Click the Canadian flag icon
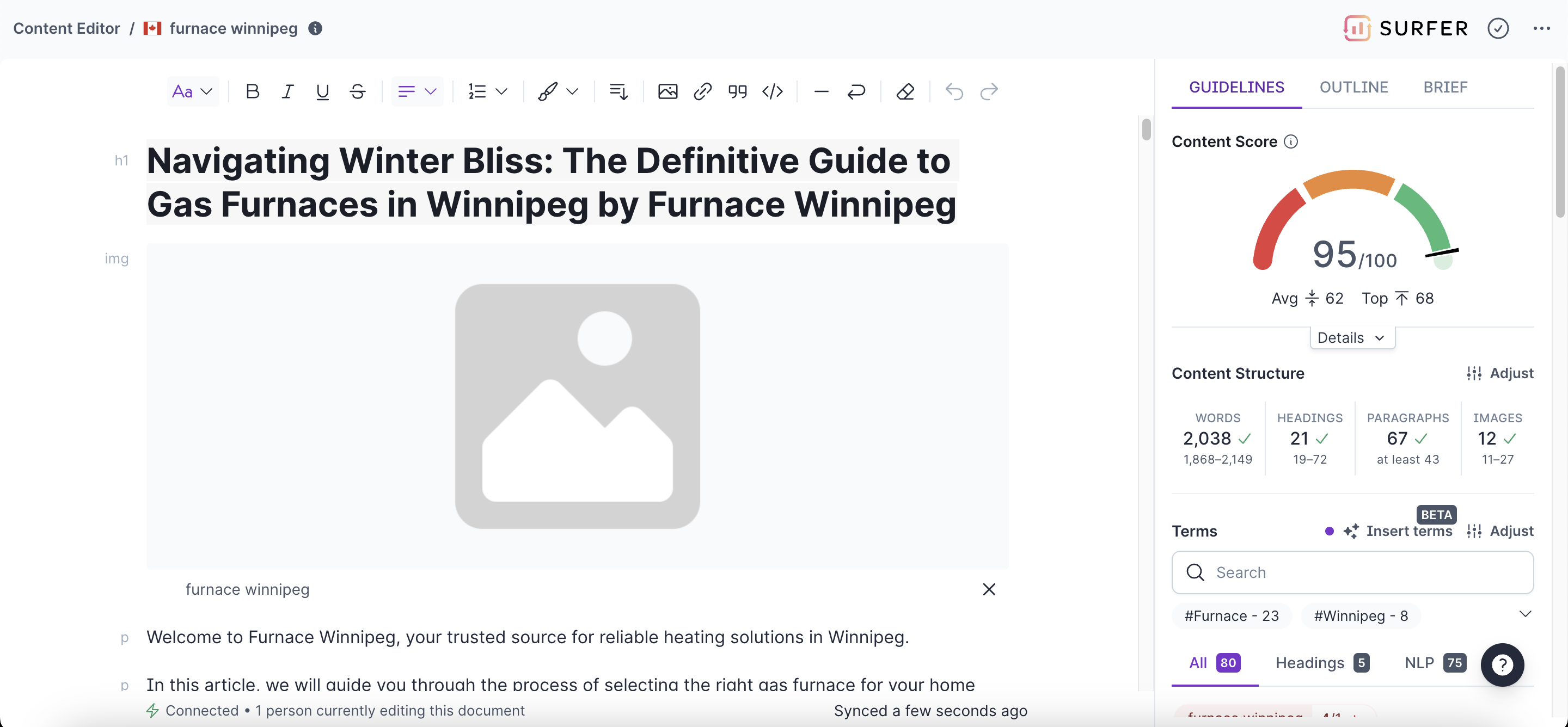Screen dimensions: 1568x727 pyautogui.click(x=152, y=29)
